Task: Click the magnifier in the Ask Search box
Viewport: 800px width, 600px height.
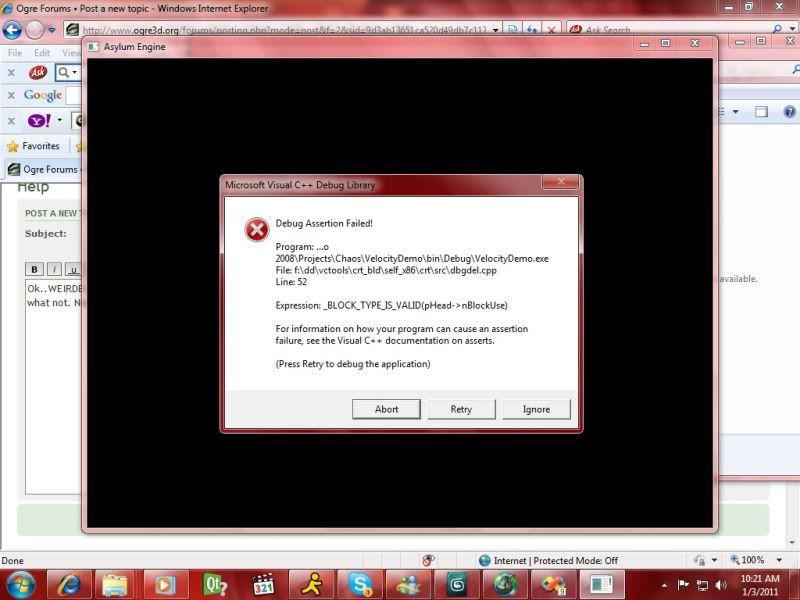Action: [x=777, y=30]
